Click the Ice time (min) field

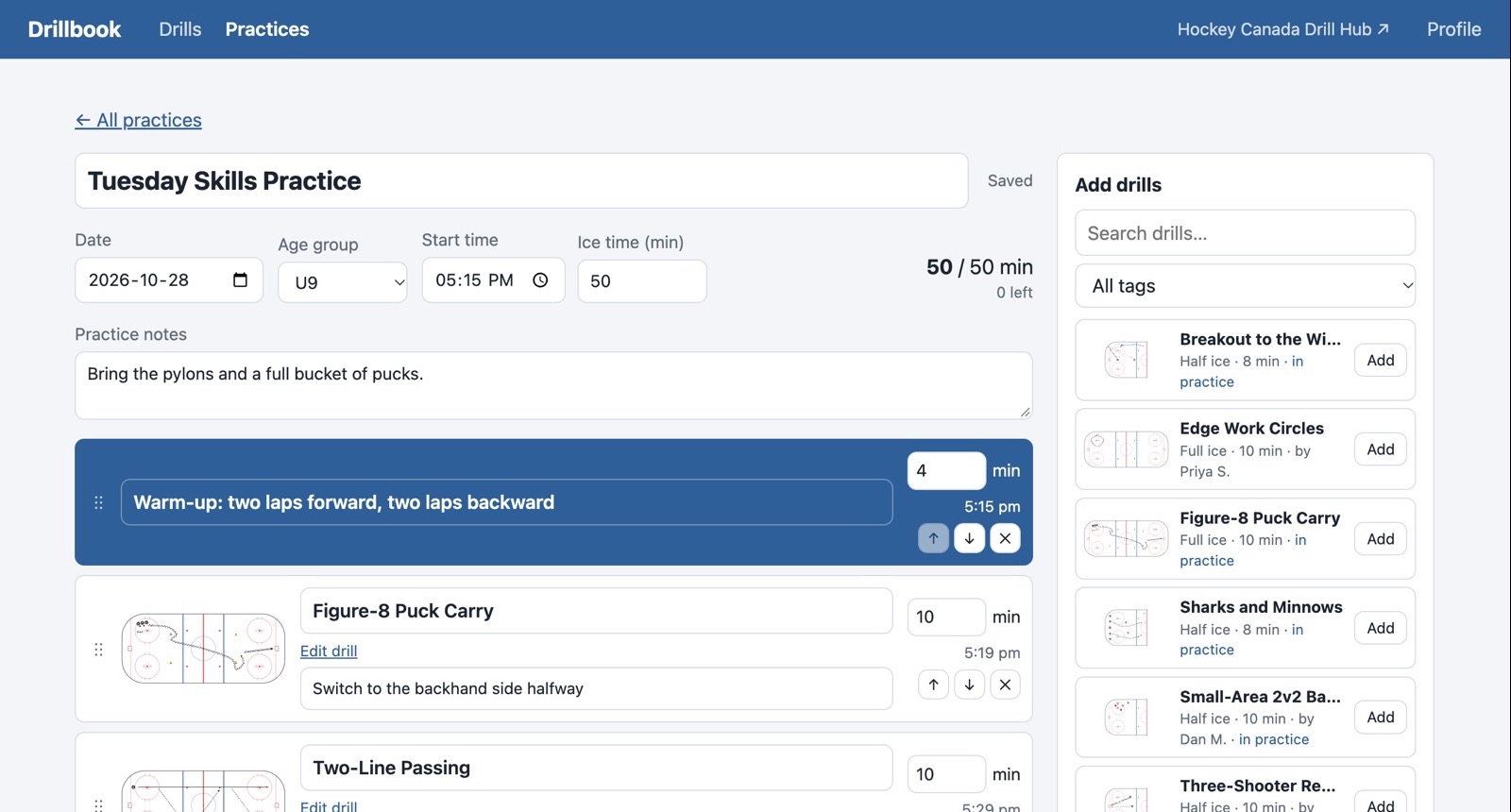tap(642, 281)
